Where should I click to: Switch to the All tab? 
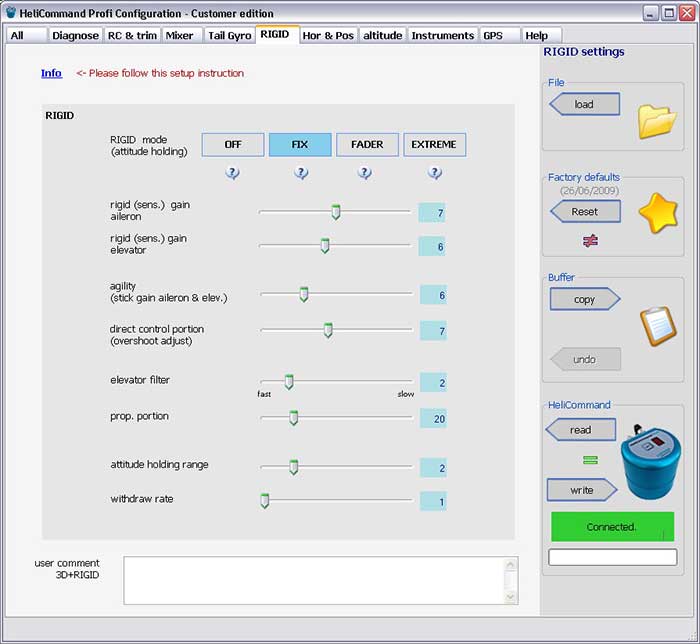26,35
